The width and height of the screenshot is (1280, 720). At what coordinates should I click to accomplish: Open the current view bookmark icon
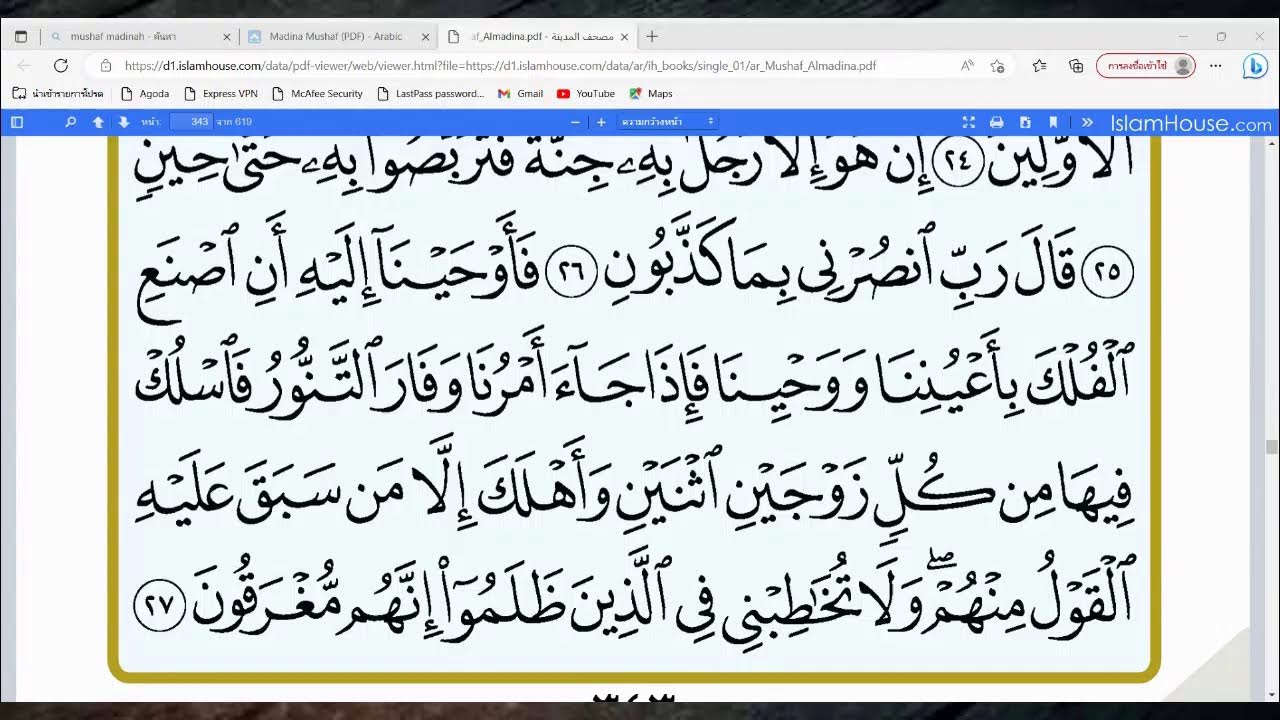[x=1054, y=122]
